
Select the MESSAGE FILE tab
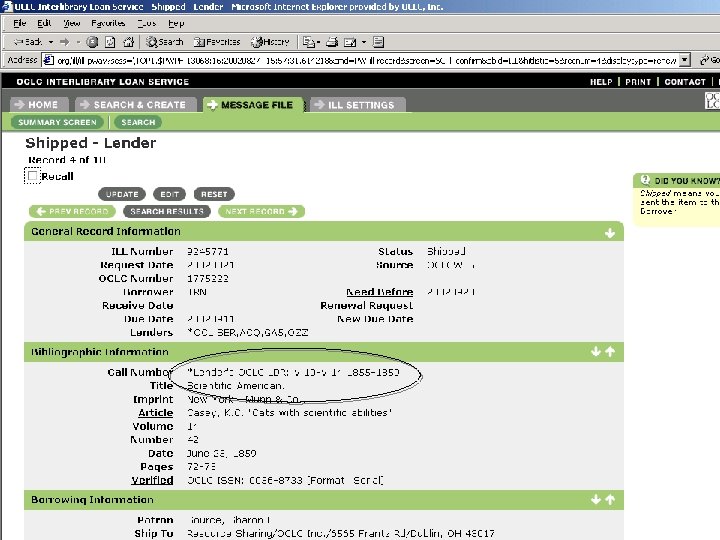point(253,105)
